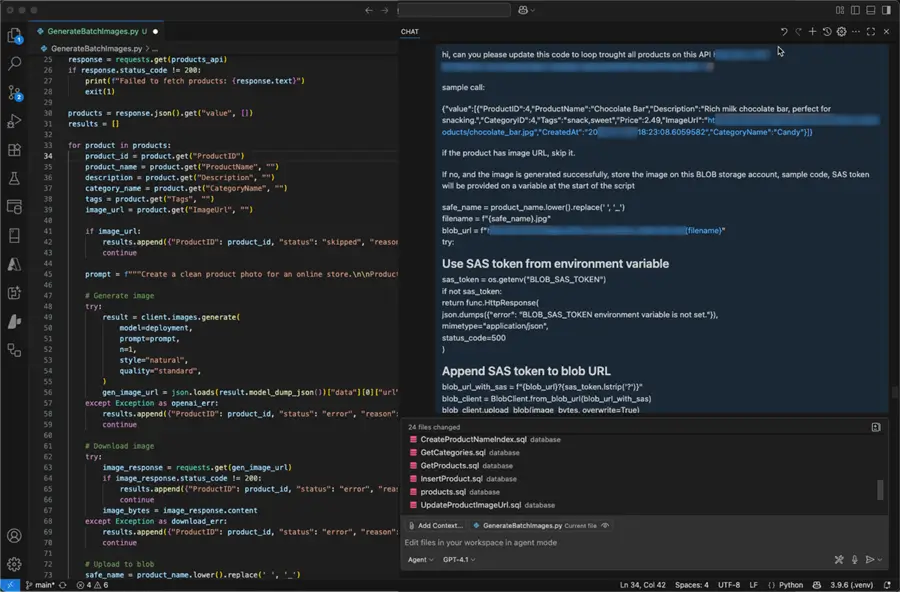Open the Run and Debug view
The image size is (900, 592).
(x=14, y=121)
